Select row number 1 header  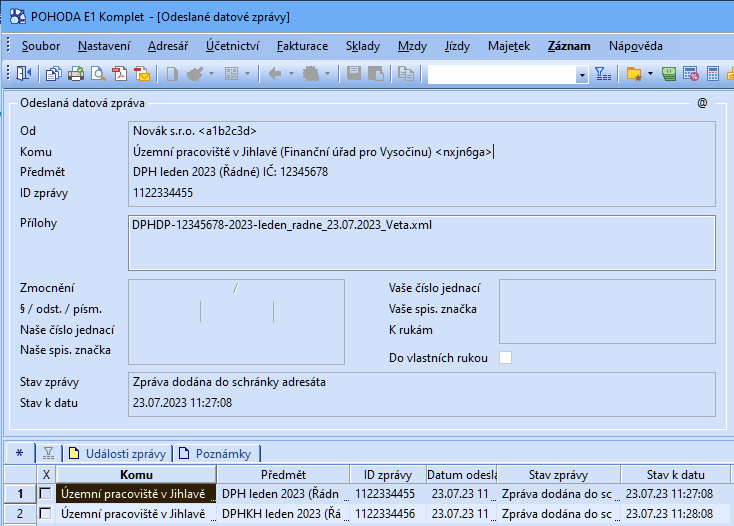coord(20,493)
